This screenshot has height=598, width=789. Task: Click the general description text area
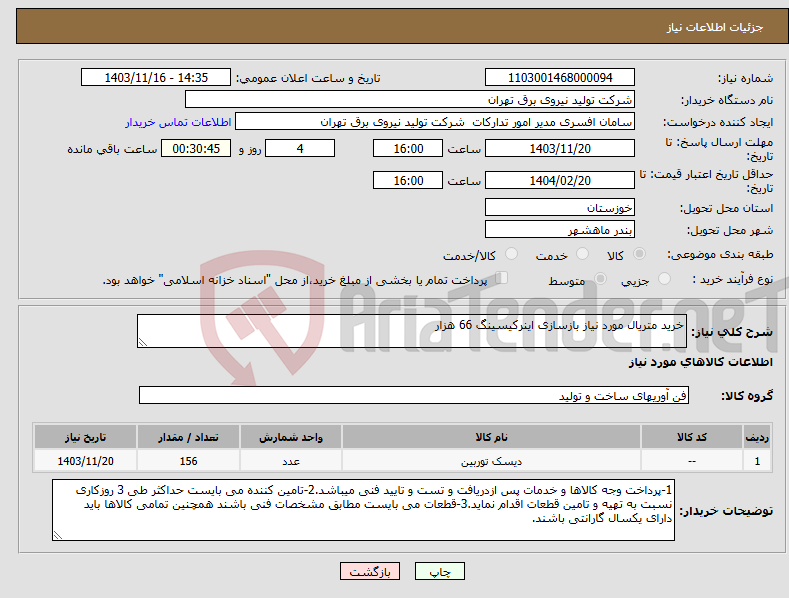pyautogui.click(x=412, y=331)
